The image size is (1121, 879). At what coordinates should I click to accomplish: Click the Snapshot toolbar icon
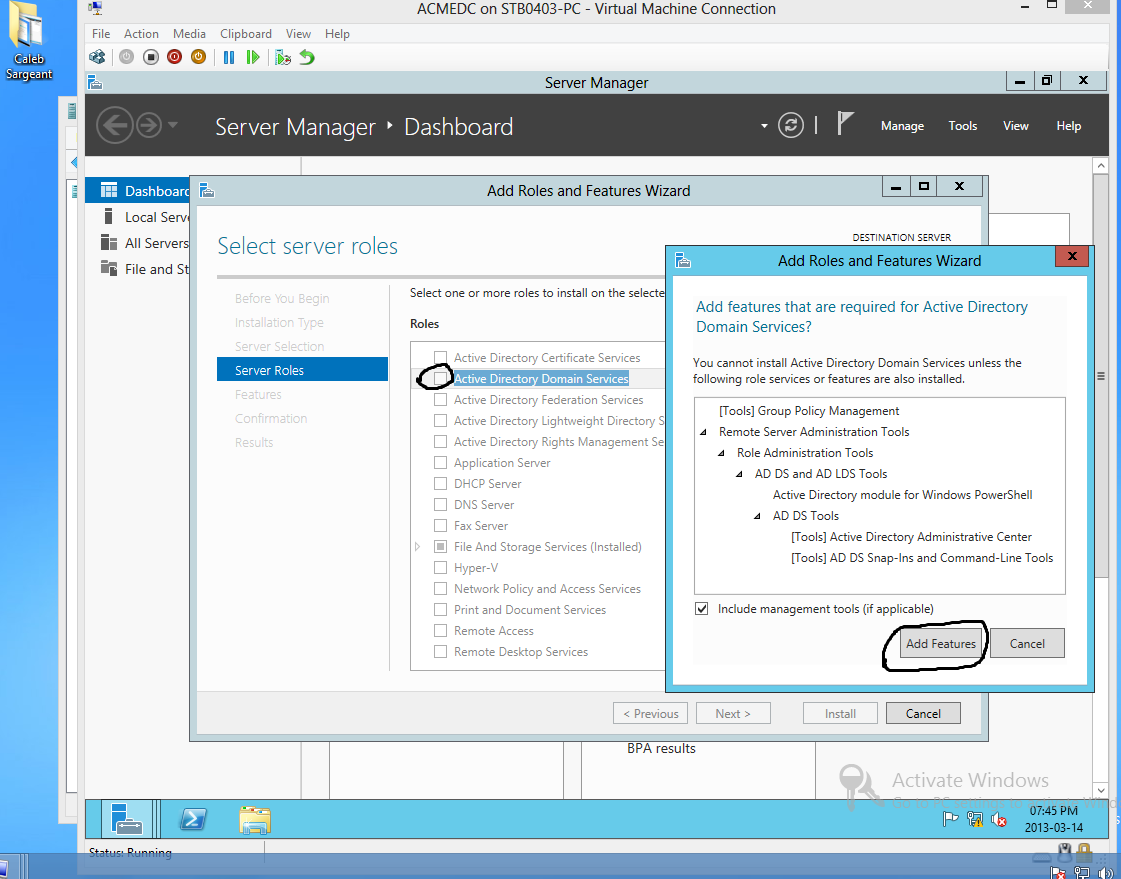[x=283, y=57]
